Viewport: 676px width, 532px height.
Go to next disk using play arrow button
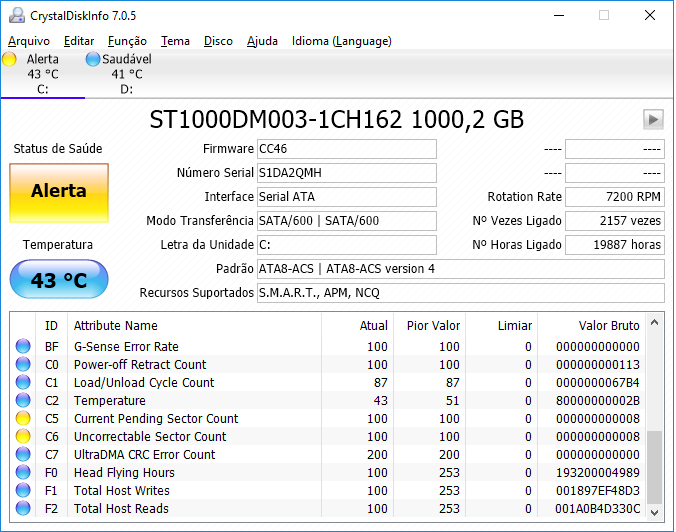click(653, 119)
